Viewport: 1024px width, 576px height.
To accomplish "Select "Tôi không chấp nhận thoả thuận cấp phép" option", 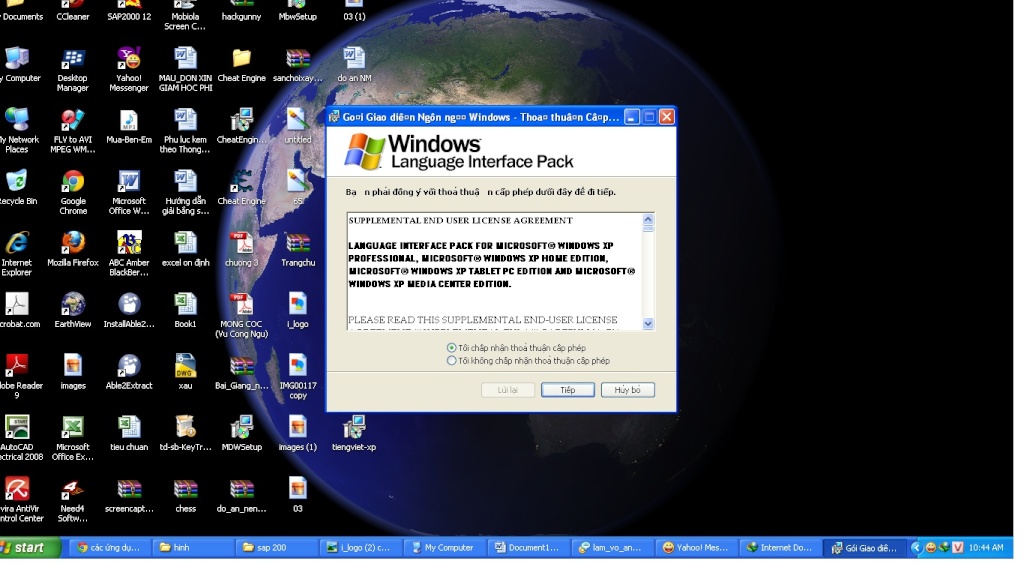I will [528, 360].
